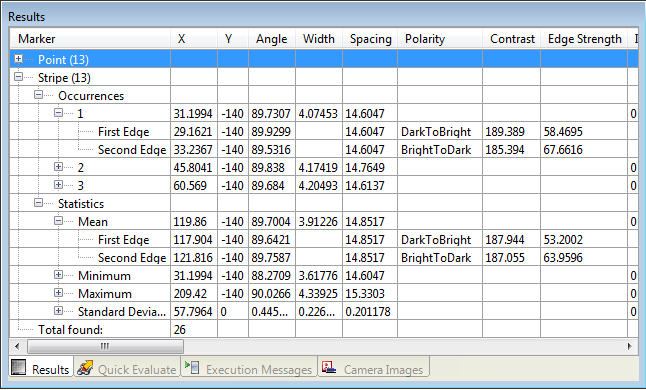Click the horizontal scrollbar left arrow
Image resolution: width=646 pixels, height=390 pixels.
click(17, 346)
